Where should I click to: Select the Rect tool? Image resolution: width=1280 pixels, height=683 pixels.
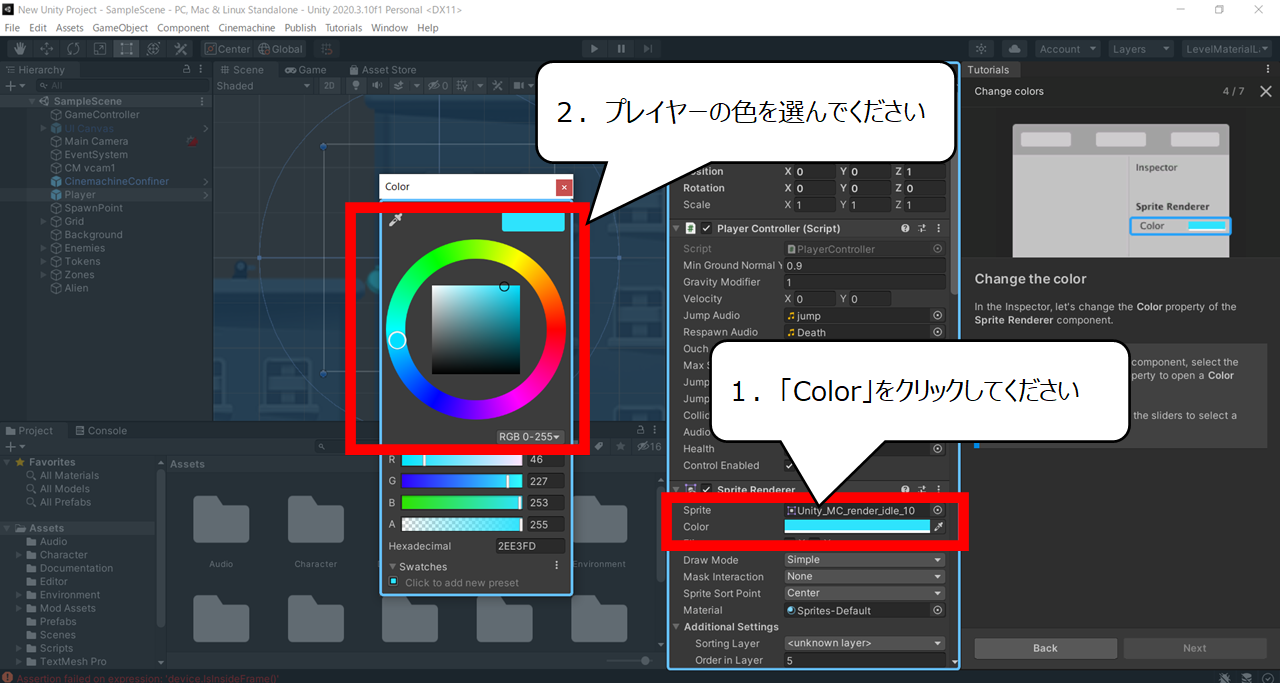click(127, 48)
